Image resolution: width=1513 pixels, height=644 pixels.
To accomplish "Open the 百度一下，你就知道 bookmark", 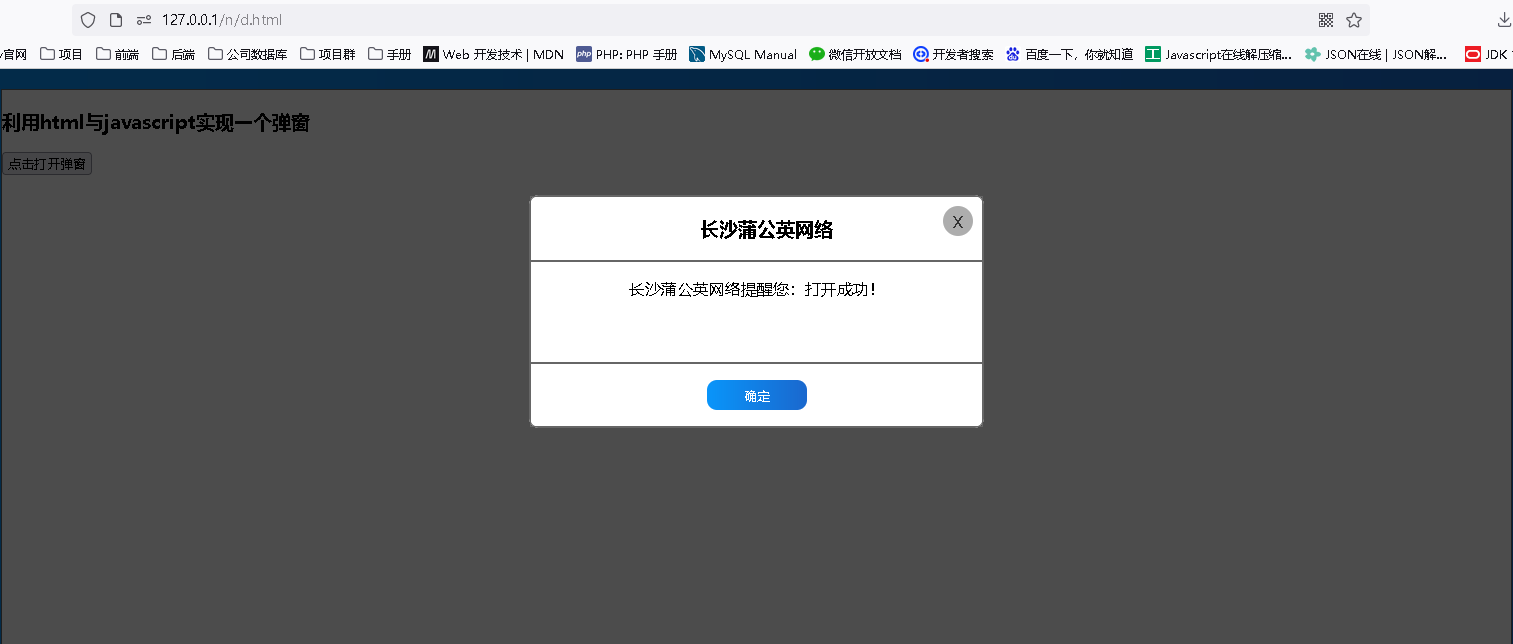I will click(x=1070, y=54).
